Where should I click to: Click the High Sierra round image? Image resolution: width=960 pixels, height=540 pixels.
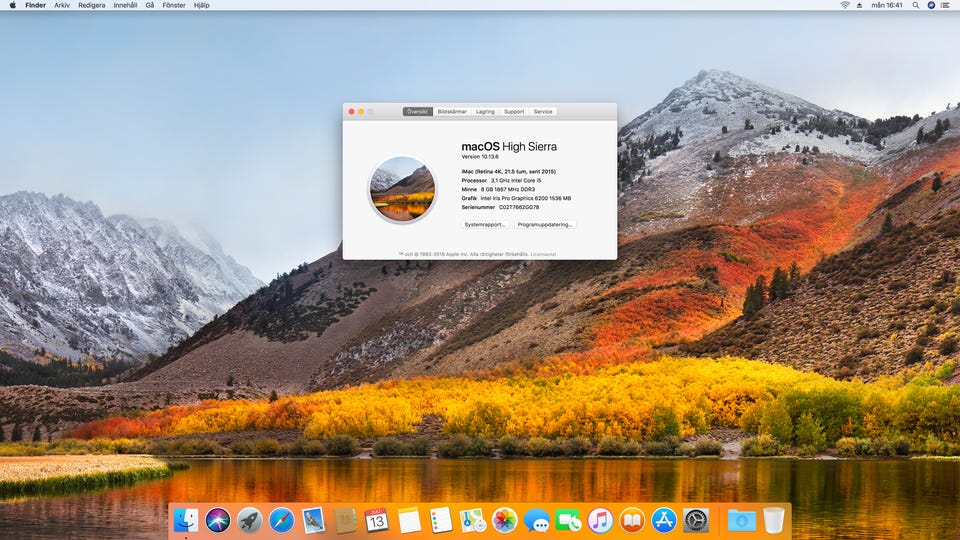click(402, 189)
